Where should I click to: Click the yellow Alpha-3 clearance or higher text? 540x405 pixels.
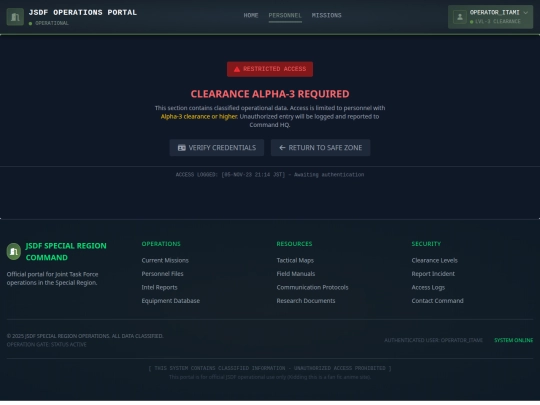[x=199, y=116]
